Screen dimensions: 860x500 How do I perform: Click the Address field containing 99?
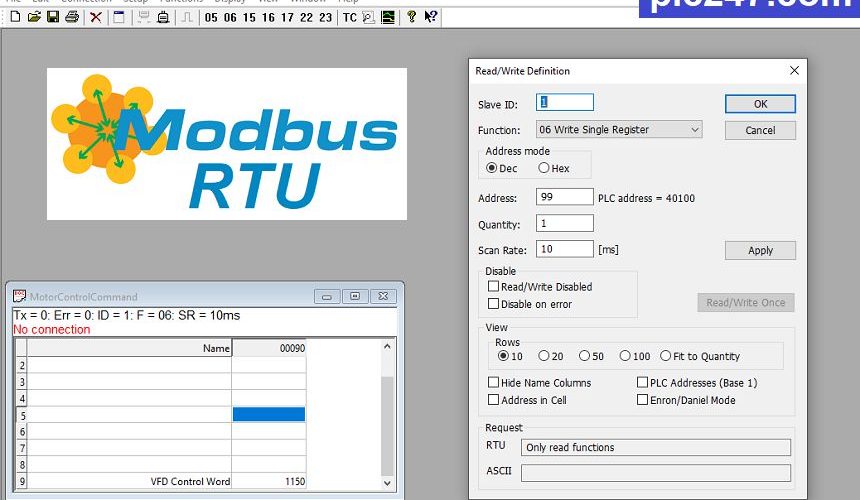coord(564,196)
